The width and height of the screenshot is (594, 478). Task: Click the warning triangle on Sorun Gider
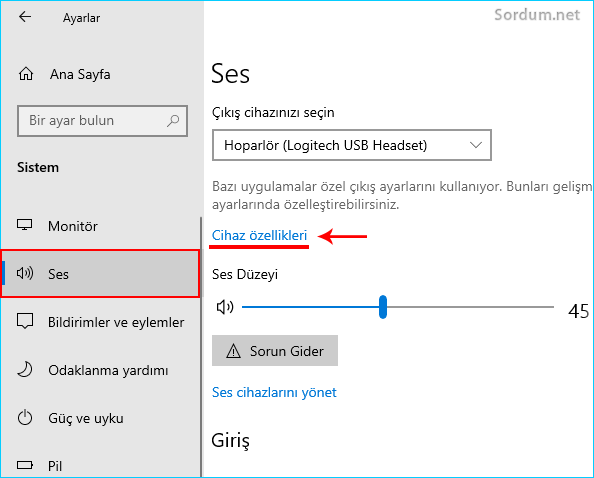point(233,351)
